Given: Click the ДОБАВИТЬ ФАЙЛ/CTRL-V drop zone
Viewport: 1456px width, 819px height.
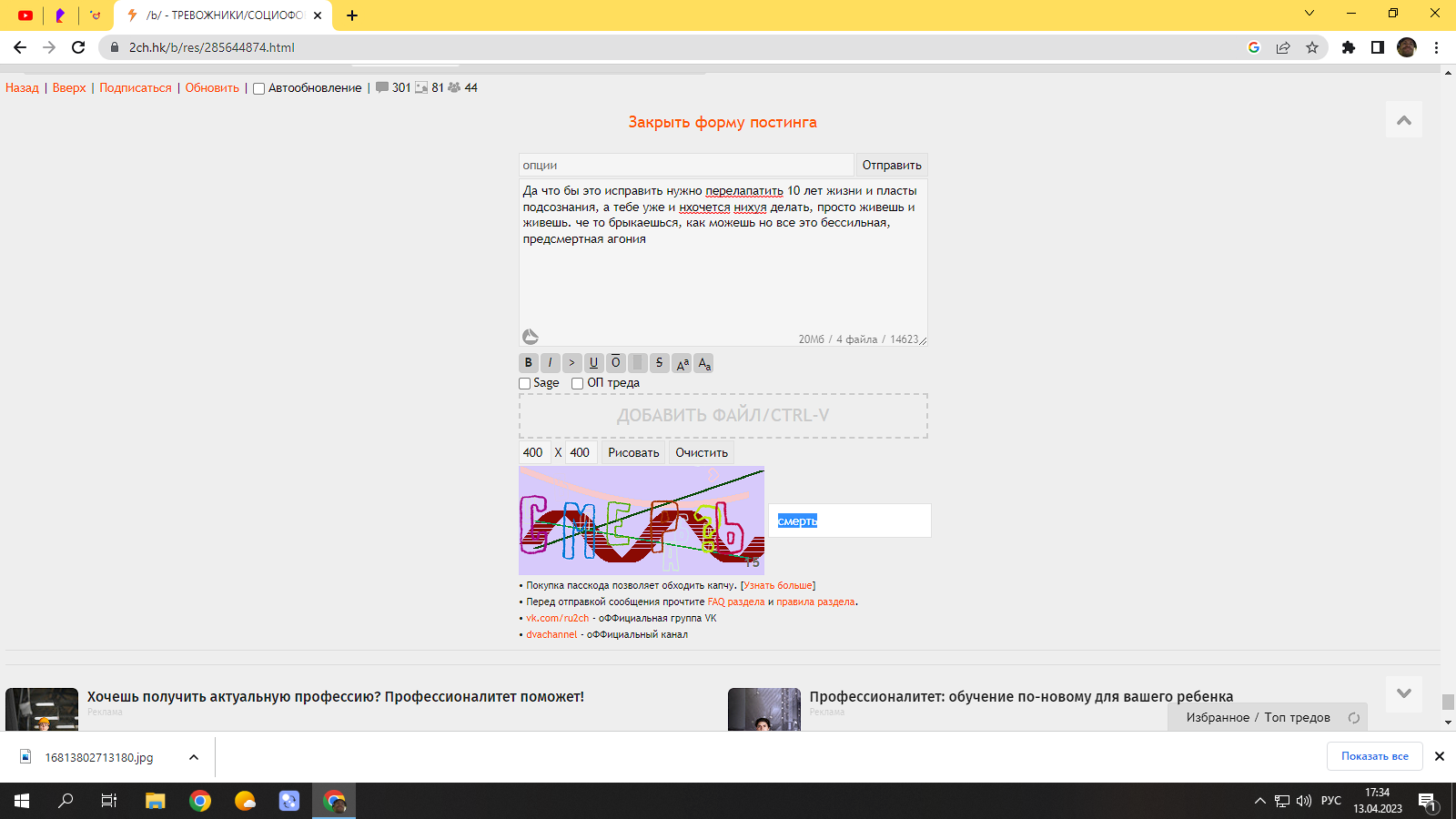Looking at the screenshot, I should (x=723, y=416).
